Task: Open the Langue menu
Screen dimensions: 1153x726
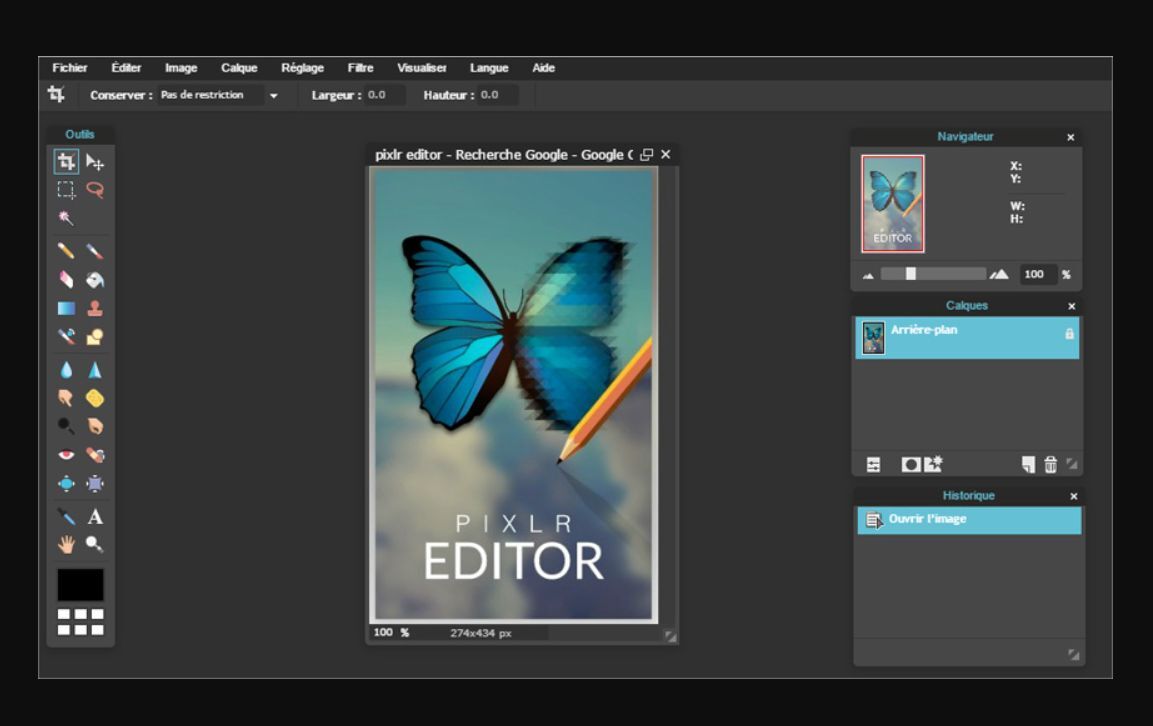Action: (x=489, y=68)
